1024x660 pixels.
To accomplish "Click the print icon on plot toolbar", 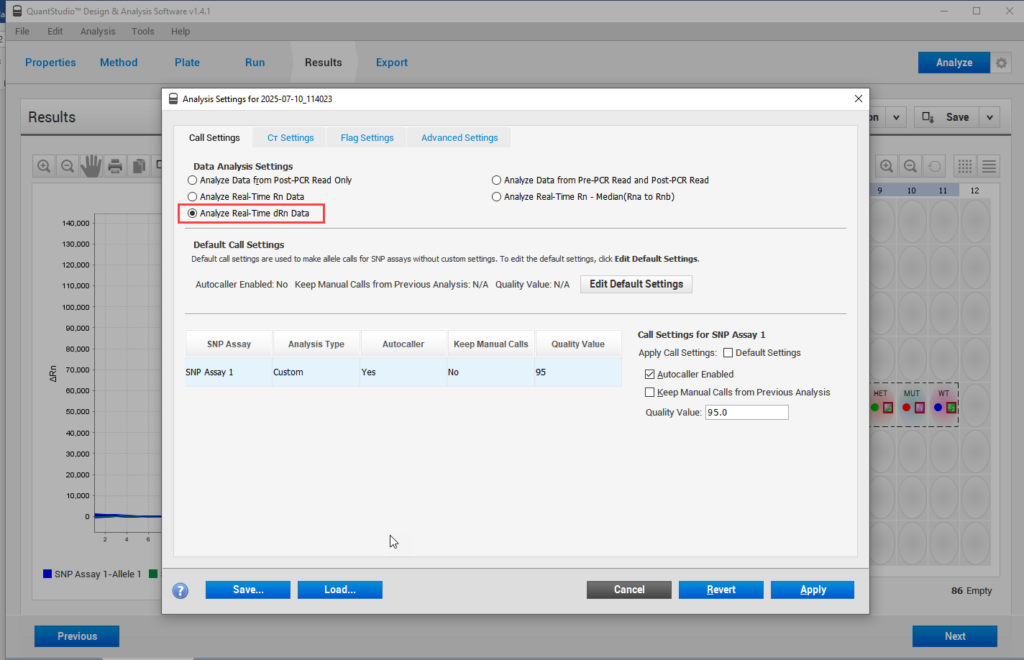I will [x=115, y=166].
